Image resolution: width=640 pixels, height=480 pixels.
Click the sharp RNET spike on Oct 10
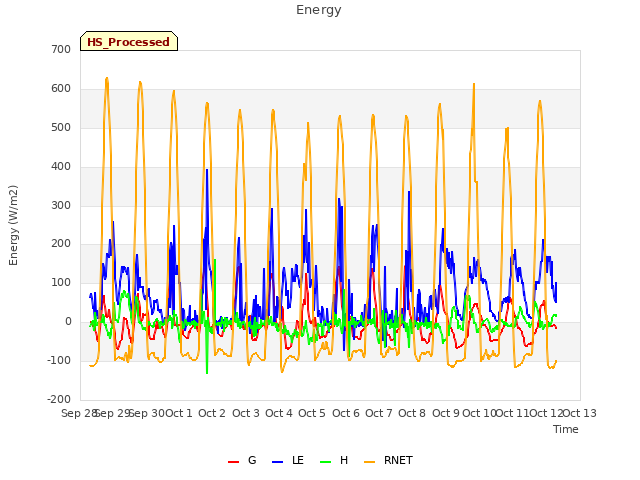click(474, 84)
